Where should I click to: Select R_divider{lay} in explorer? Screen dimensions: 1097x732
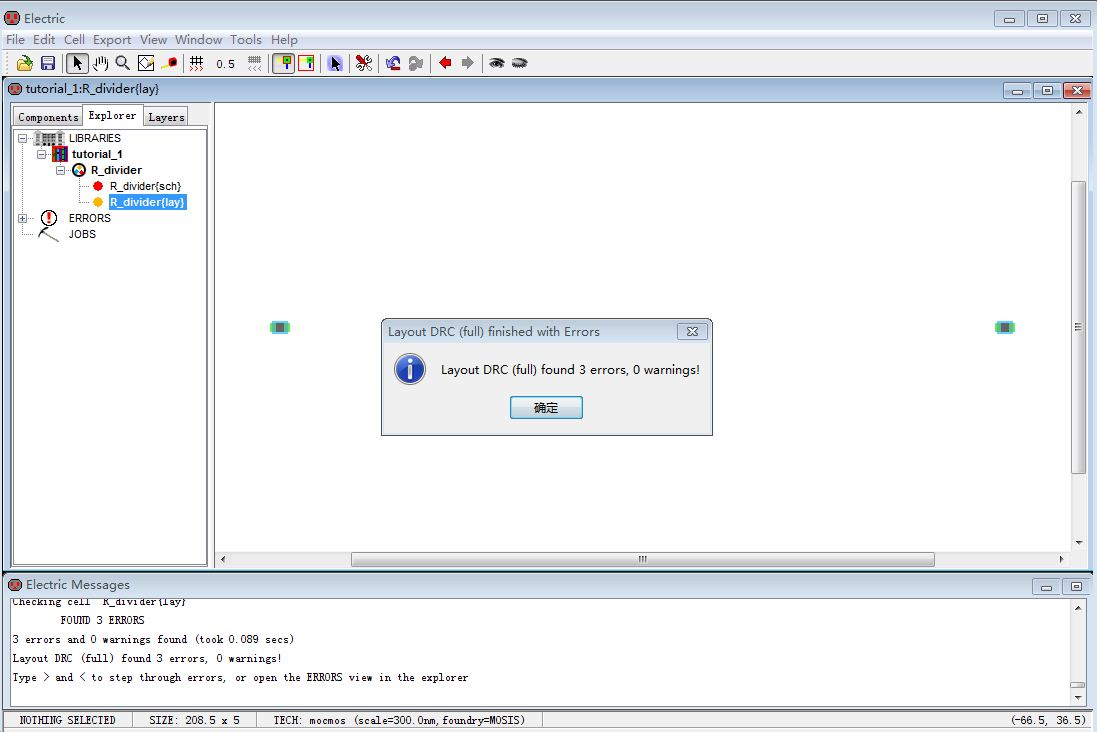tap(148, 202)
